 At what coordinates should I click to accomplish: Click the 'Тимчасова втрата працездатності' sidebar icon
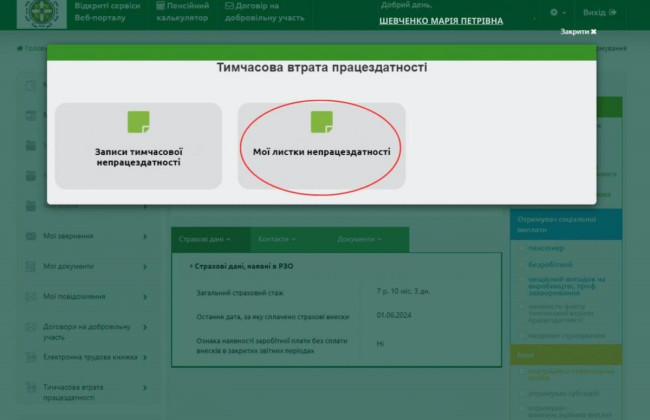click(31, 388)
